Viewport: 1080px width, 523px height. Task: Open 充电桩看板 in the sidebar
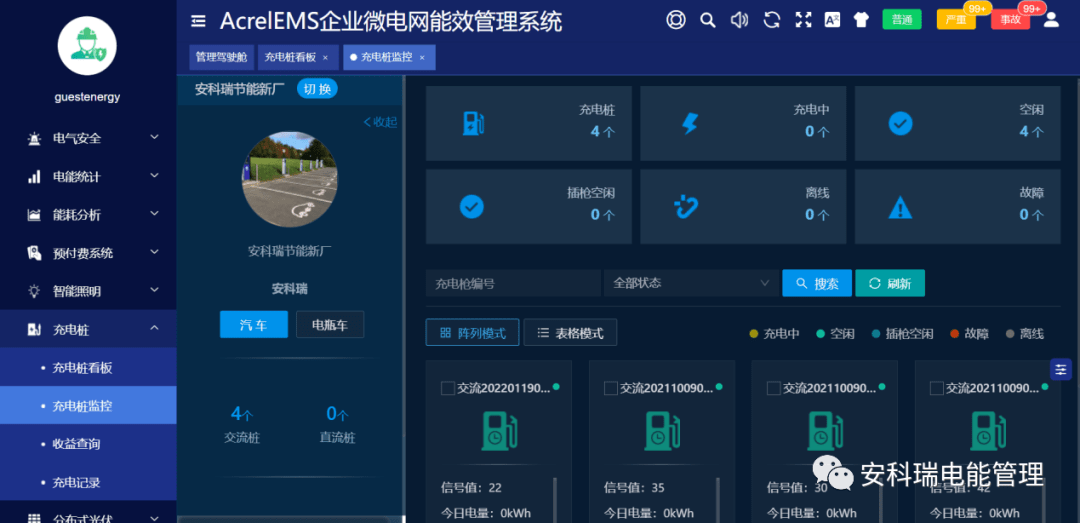pyautogui.click(x=88, y=367)
